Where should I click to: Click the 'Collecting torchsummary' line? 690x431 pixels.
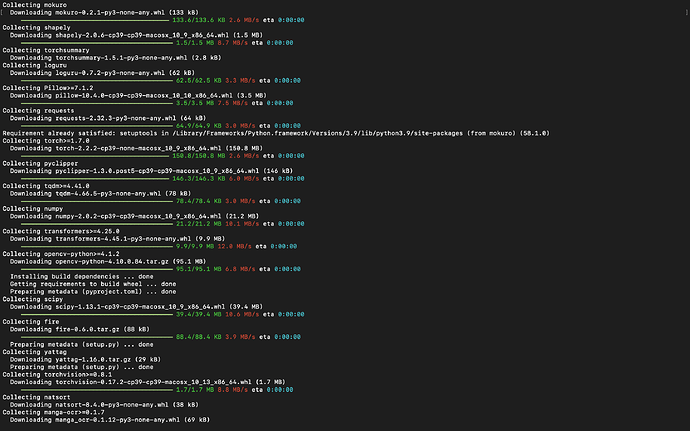point(46,50)
